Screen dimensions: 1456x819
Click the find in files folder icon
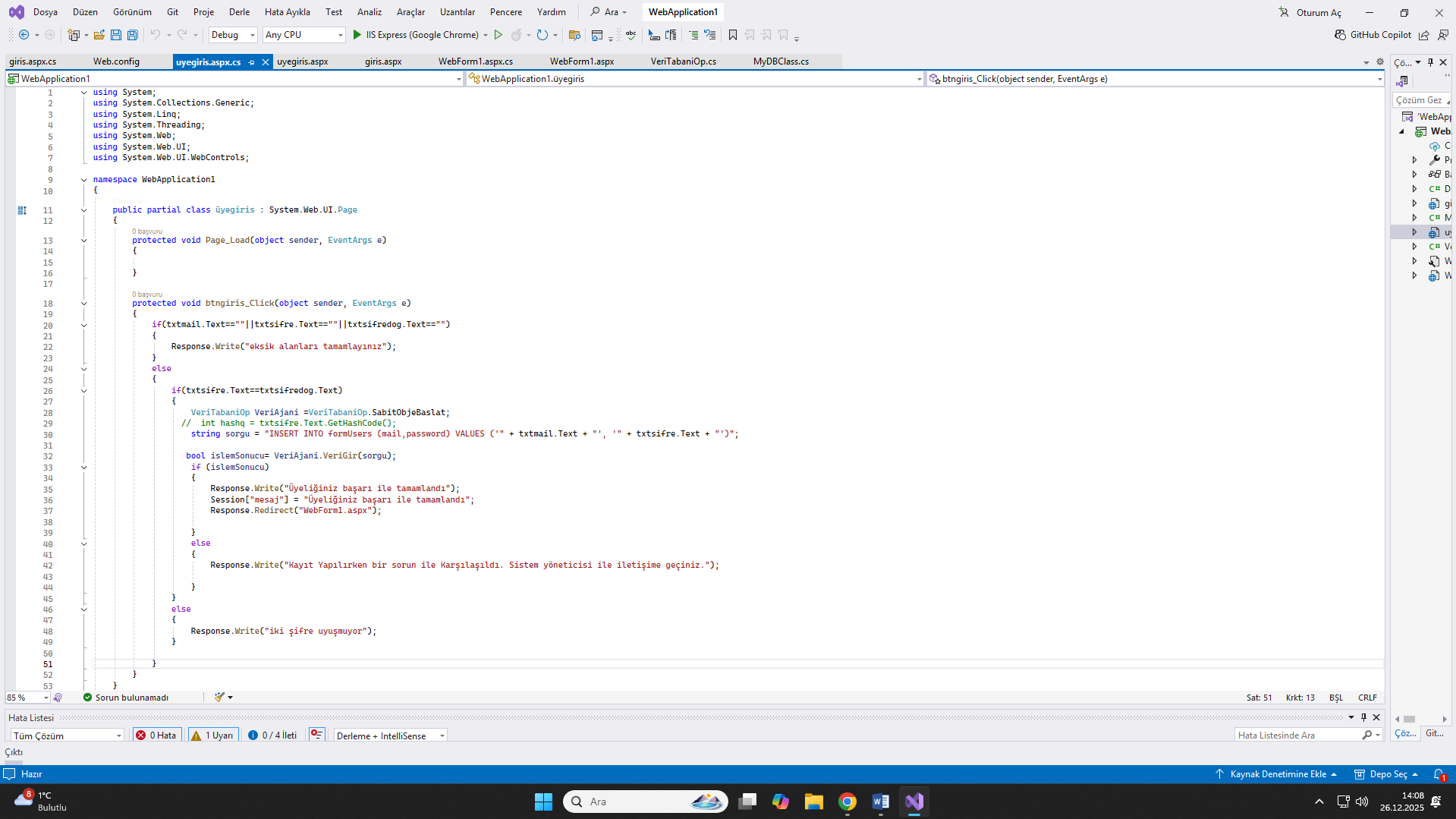pyautogui.click(x=574, y=35)
